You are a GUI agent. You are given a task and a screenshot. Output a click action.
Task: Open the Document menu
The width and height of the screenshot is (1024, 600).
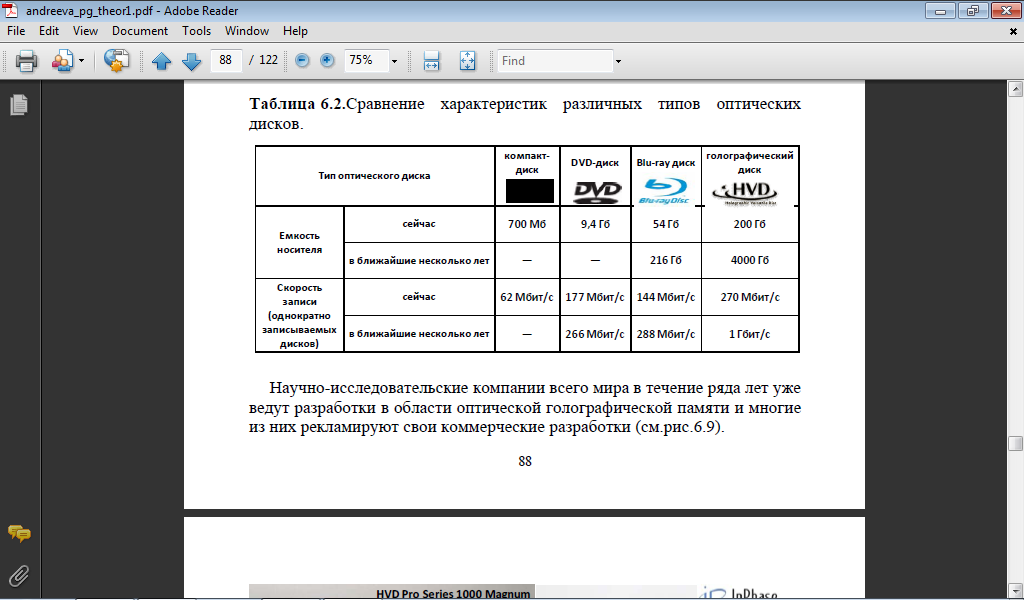(x=140, y=31)
